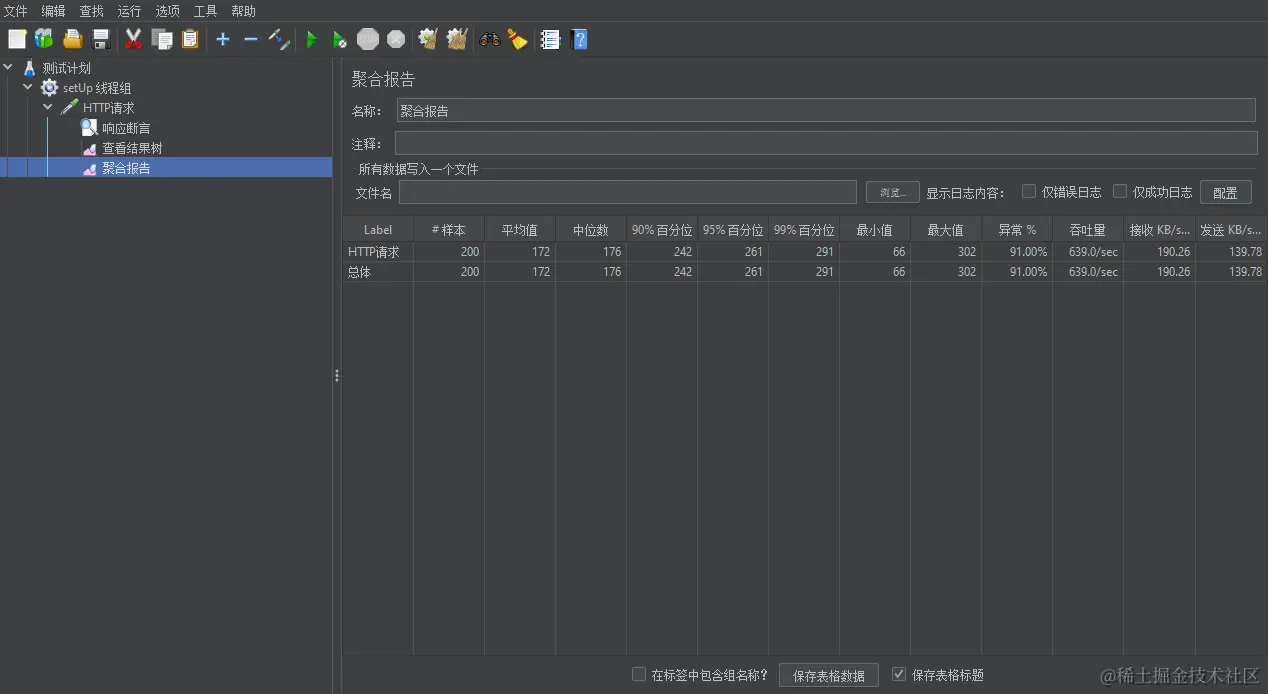The height and width of the screenshot is (694, 1268).
Task: Open Help via the question mark icon
Action: 579,39
